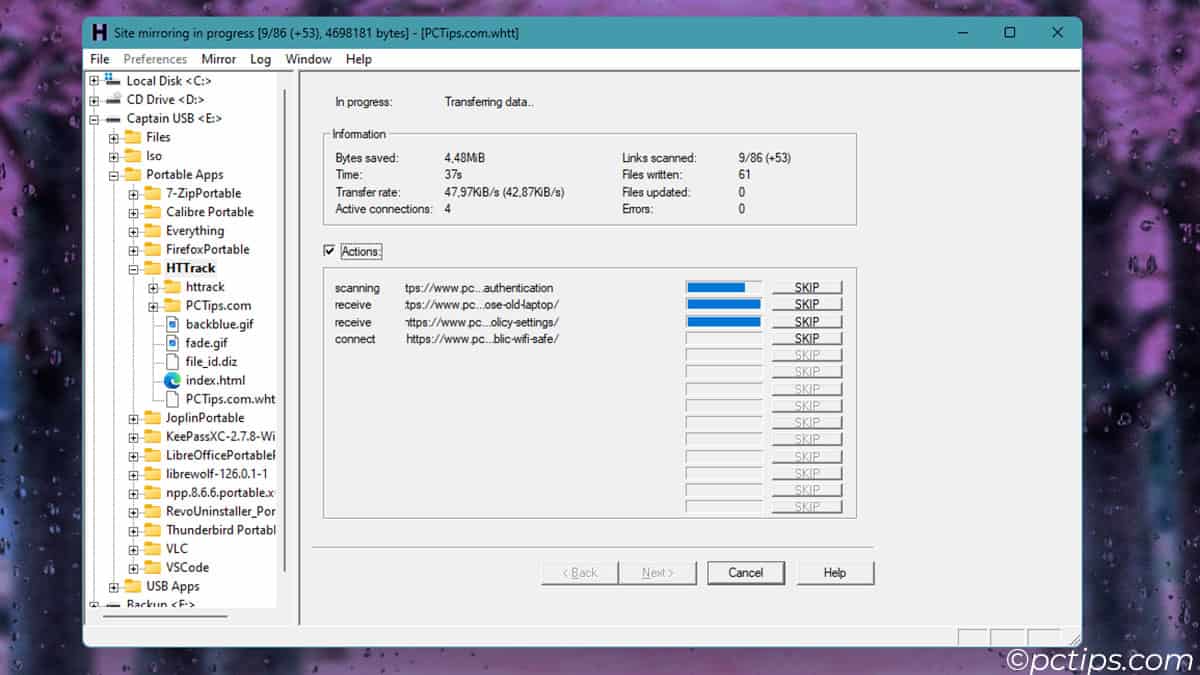1200x675 pixels.
Task: Expand the VLC folder node
Action: [133, 549]
